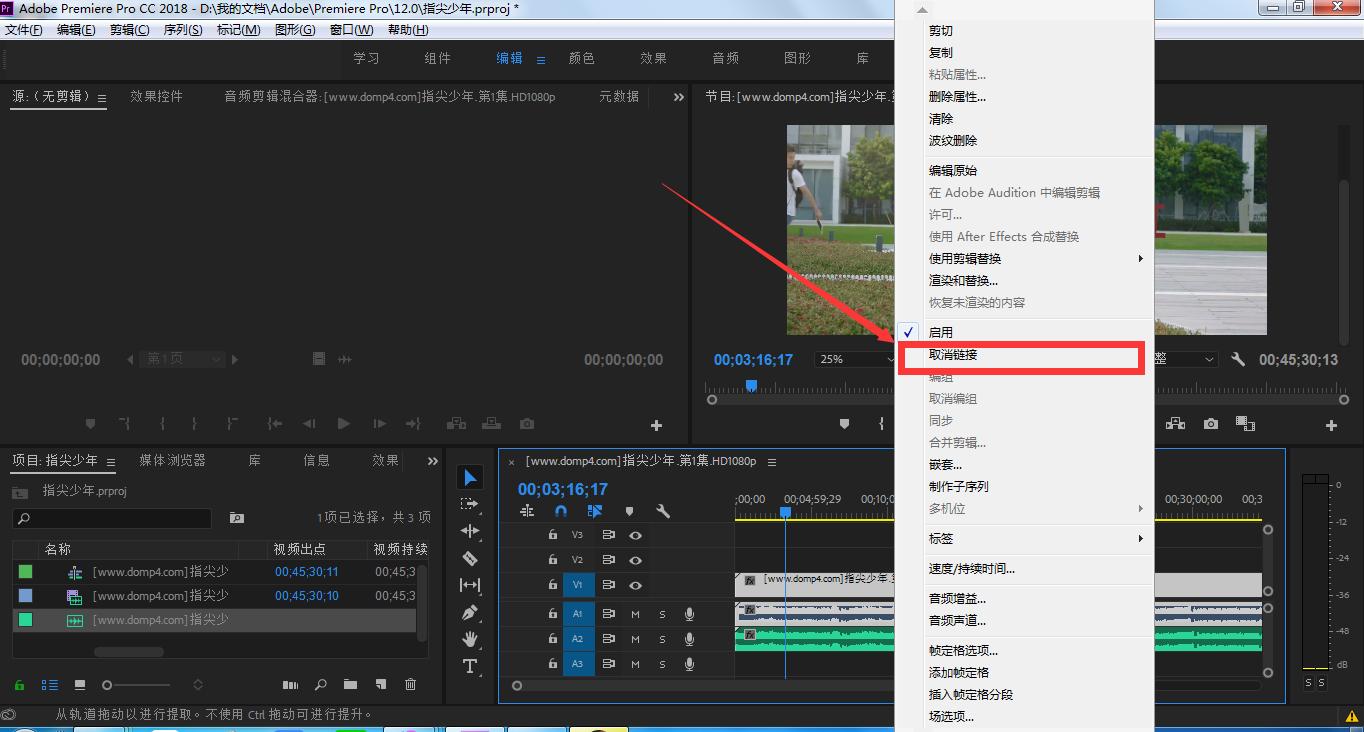Open the 窗口 menu in menu bar
The image size is (1364, 732).
coord(350,29)
